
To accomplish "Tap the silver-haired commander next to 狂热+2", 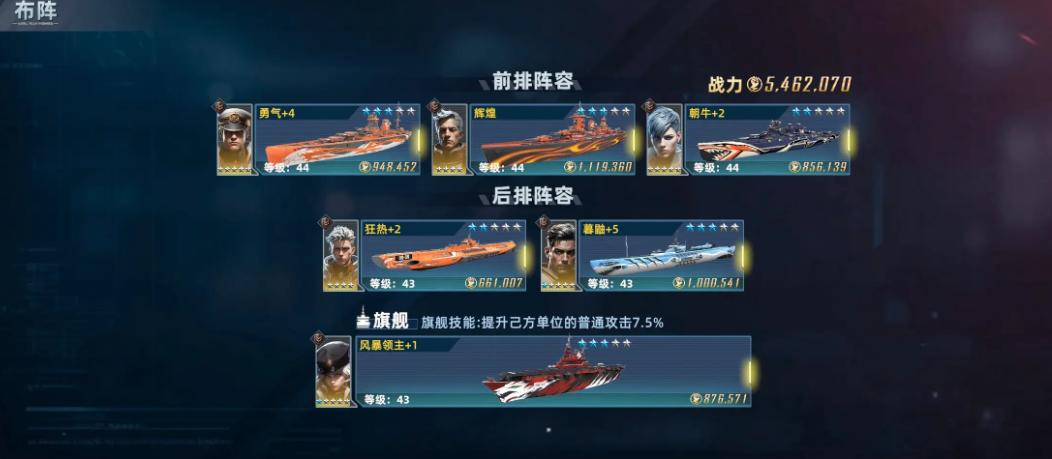I will tap(341, 256).
